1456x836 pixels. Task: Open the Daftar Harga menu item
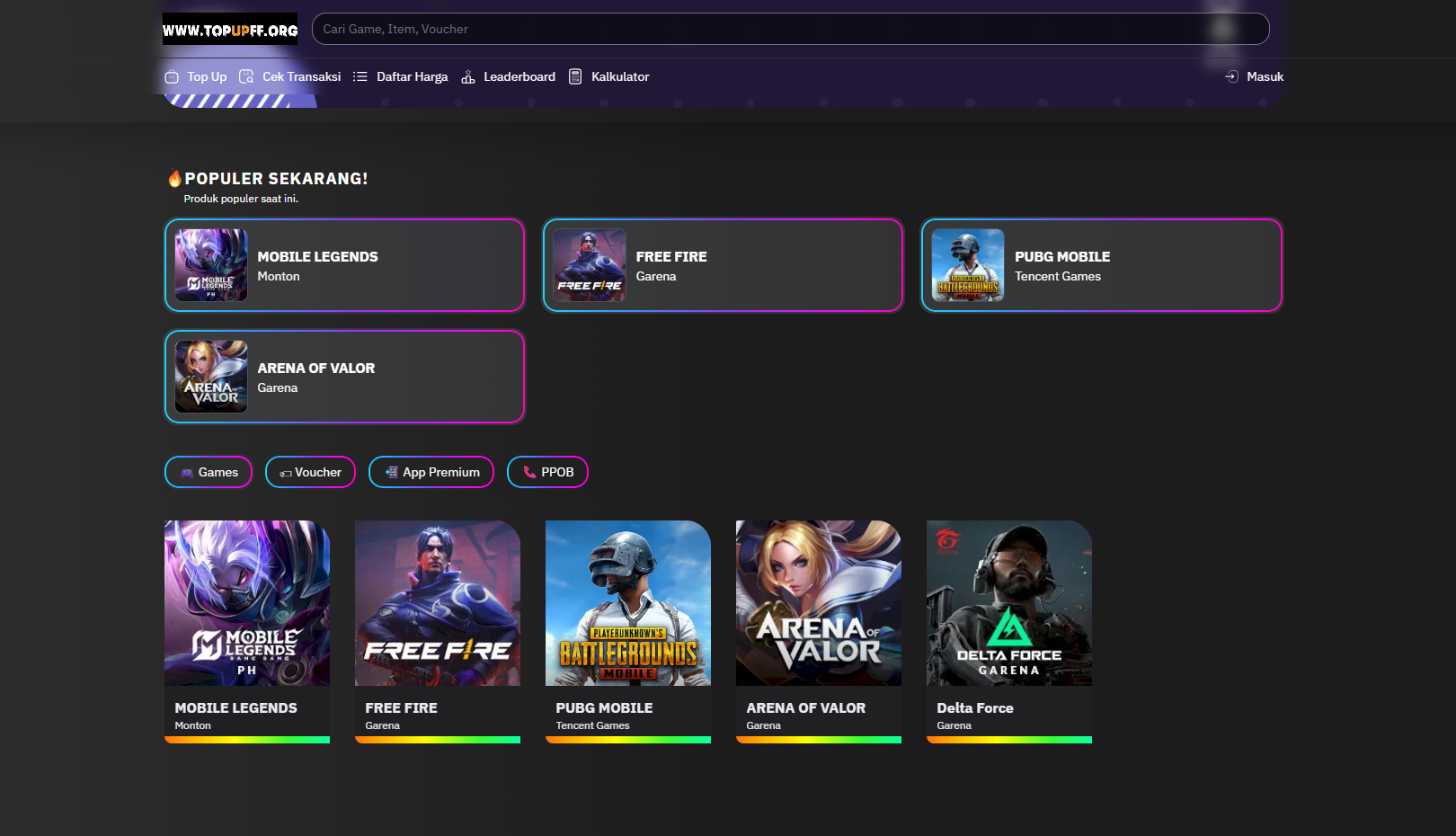(x=412, y=77)
